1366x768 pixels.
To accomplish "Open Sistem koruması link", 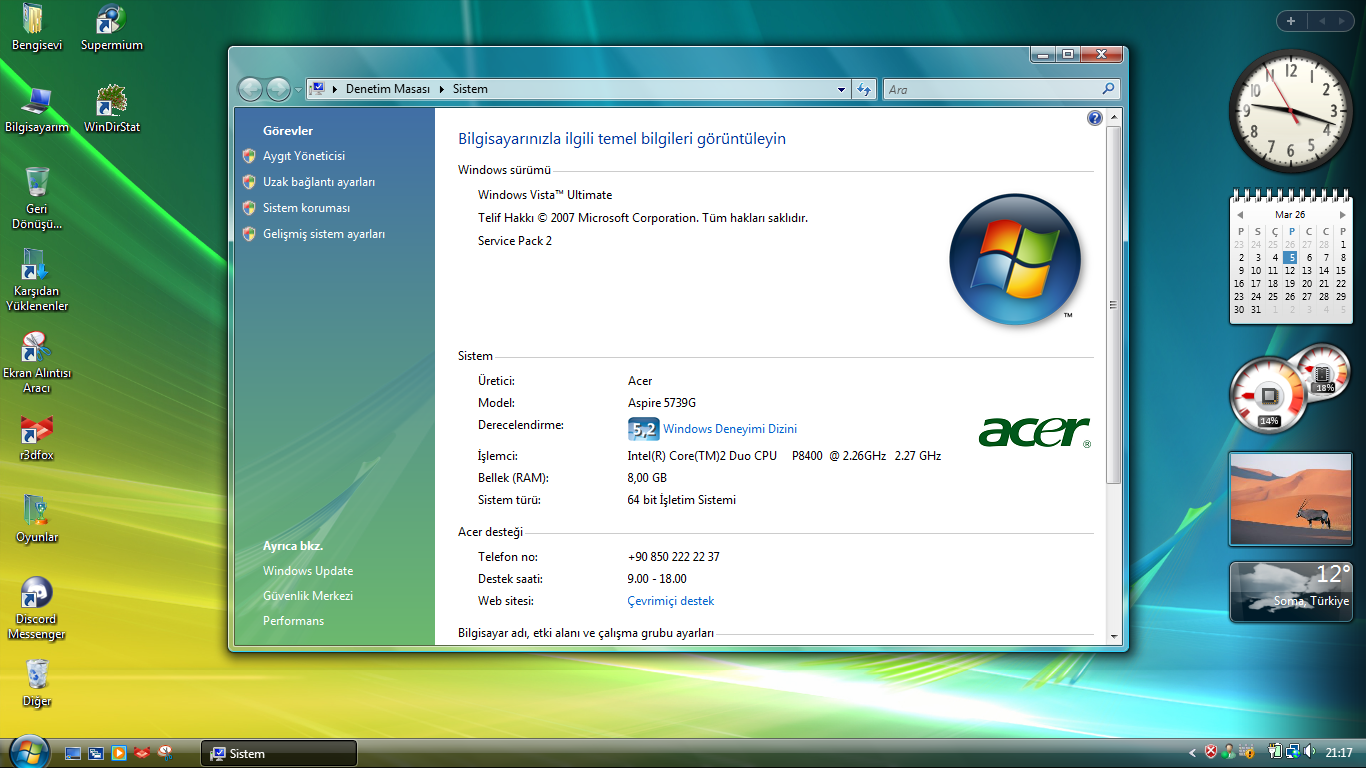I will 306,208.
